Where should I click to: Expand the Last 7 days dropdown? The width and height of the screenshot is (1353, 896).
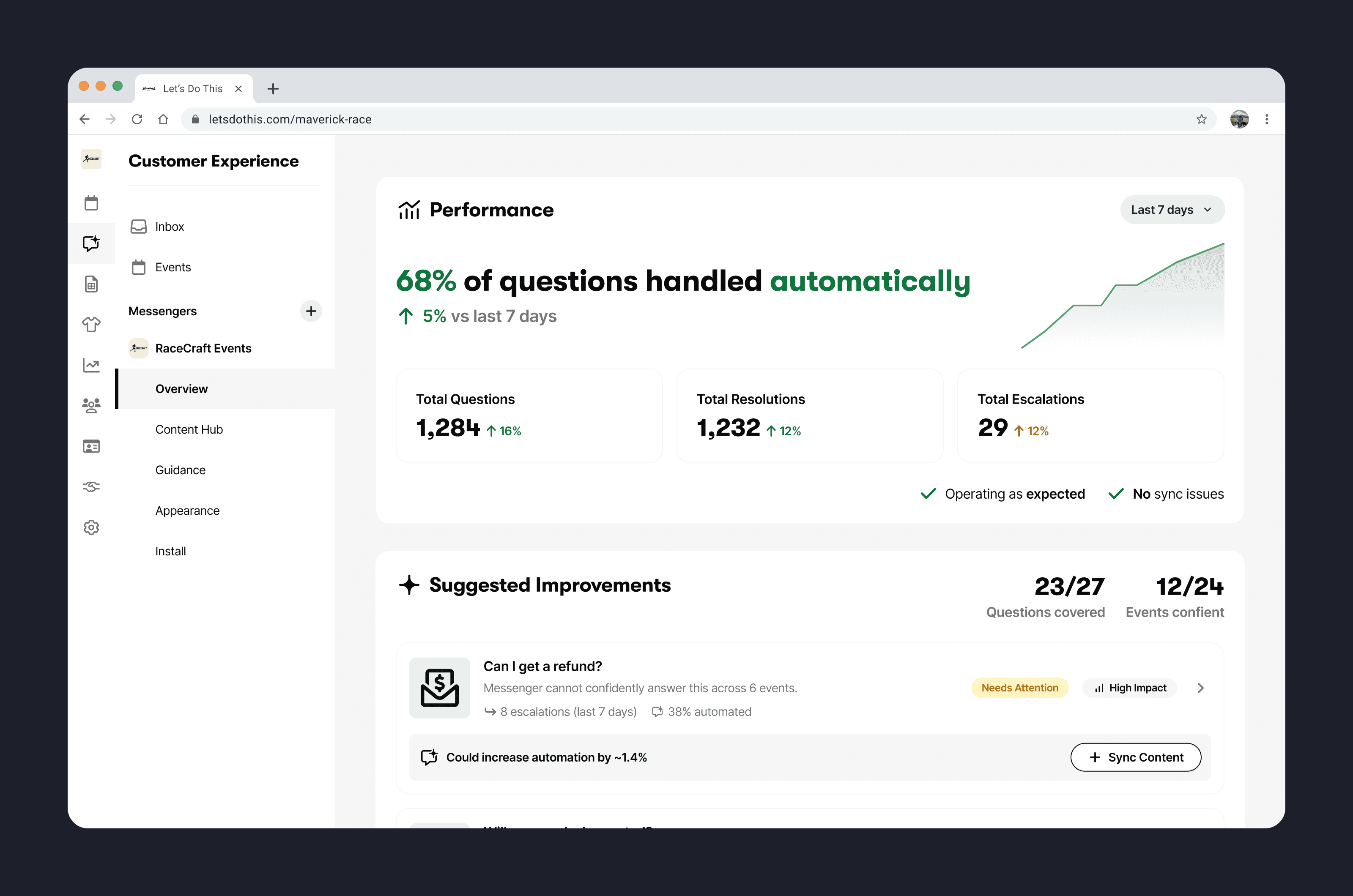(1172, 210)
